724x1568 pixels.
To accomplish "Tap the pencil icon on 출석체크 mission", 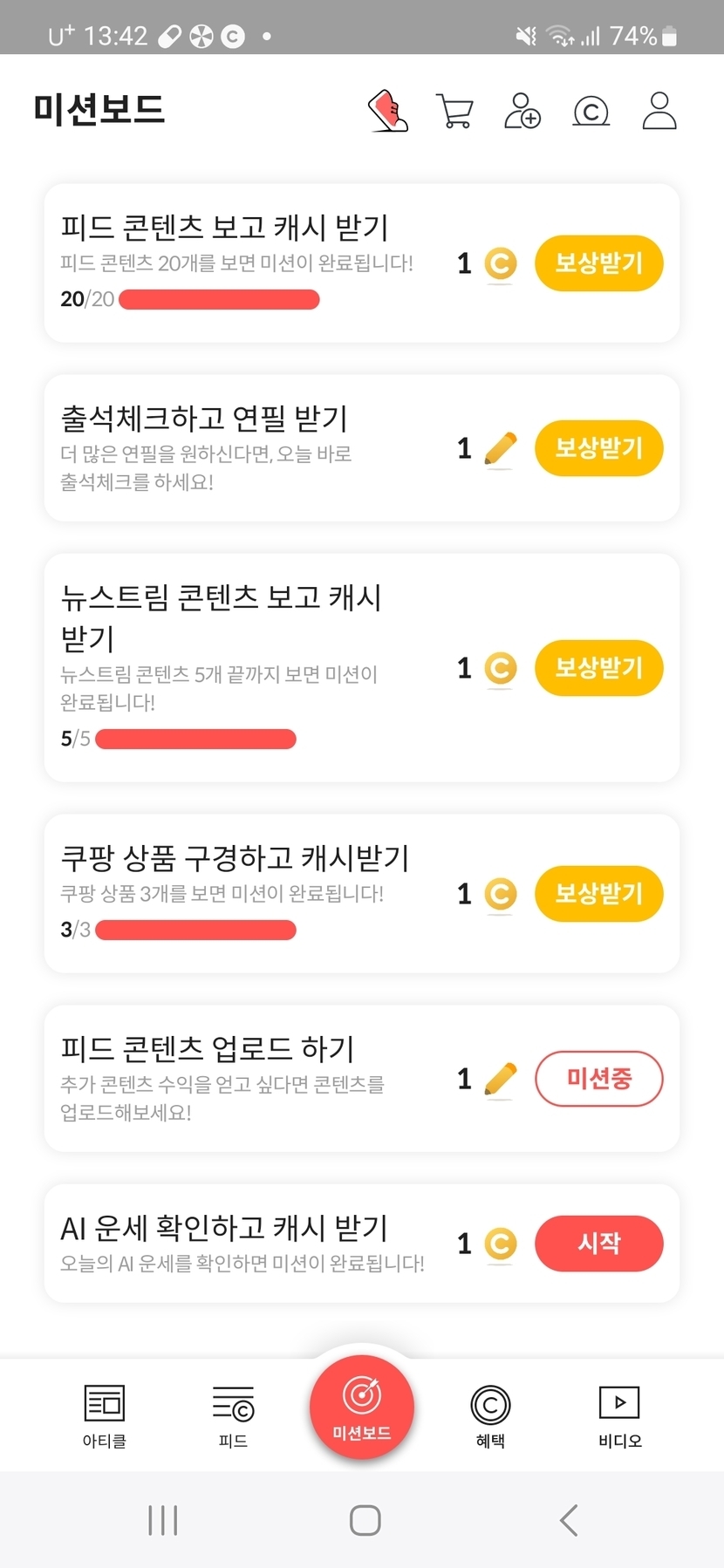I will coord(500,449).
